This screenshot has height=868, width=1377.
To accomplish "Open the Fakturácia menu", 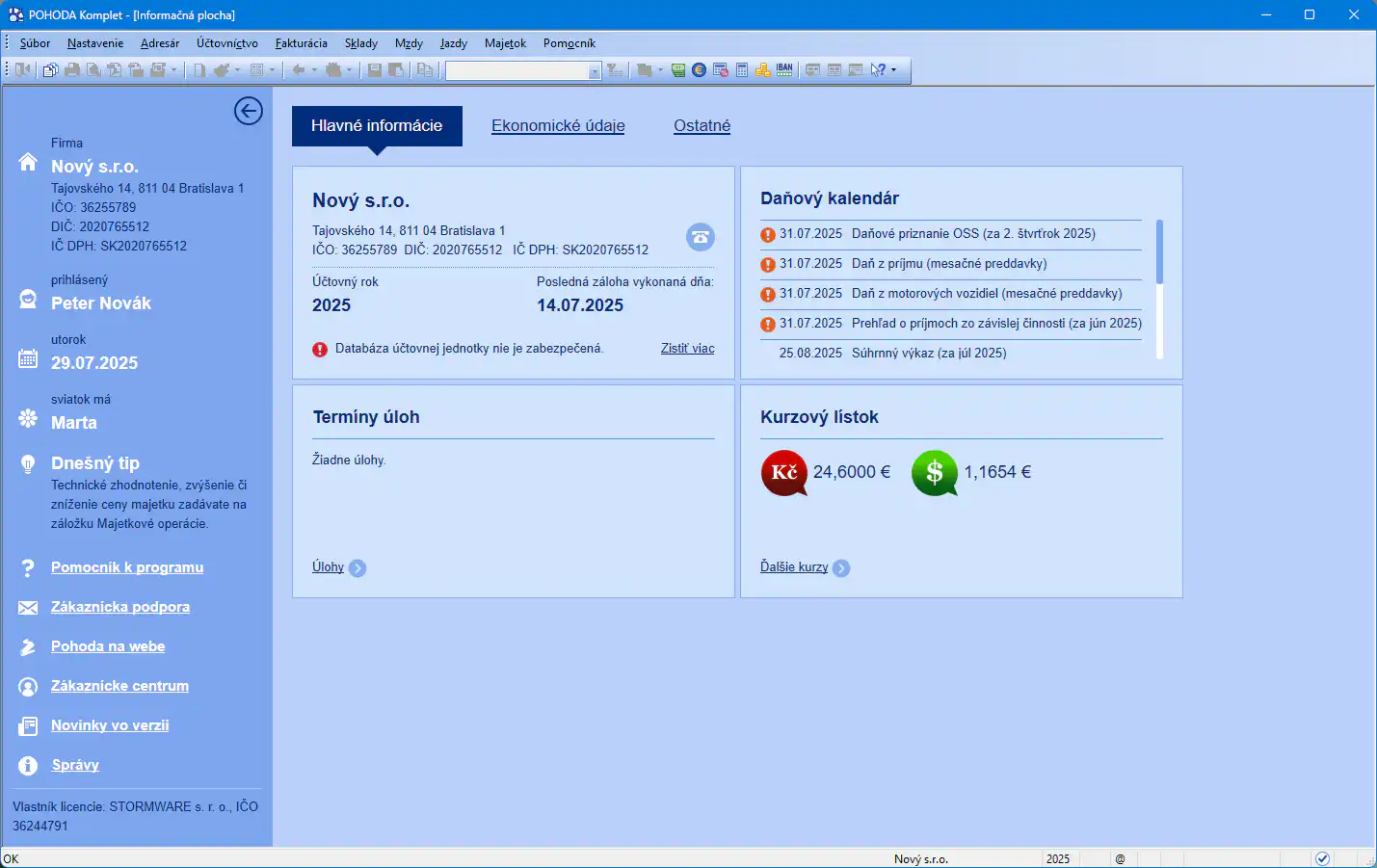I will (301, 43).
